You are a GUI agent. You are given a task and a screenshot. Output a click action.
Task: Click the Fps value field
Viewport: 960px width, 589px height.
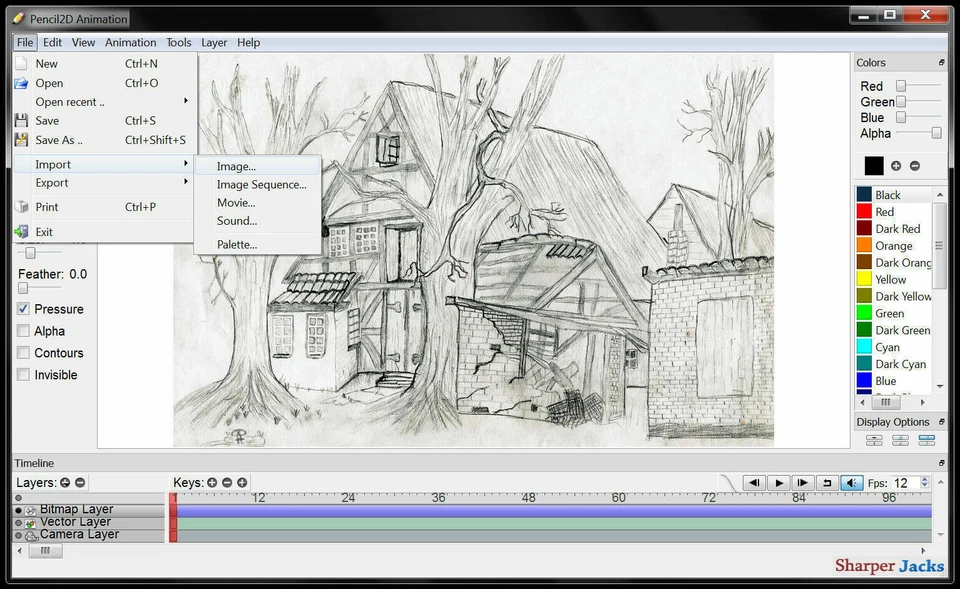901,482
